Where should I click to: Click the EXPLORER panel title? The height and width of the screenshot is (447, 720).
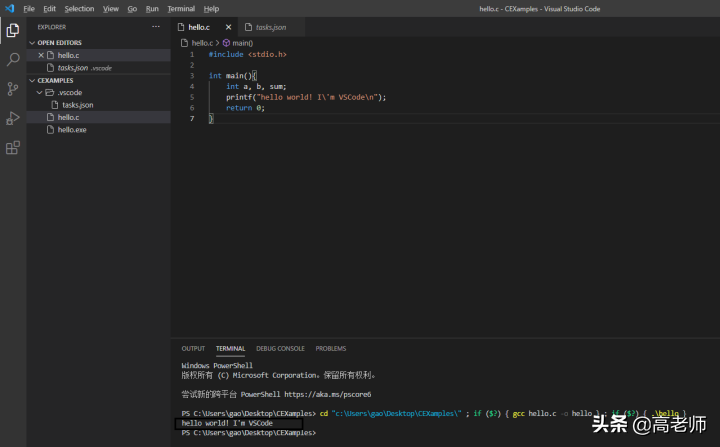pos(51,27)
